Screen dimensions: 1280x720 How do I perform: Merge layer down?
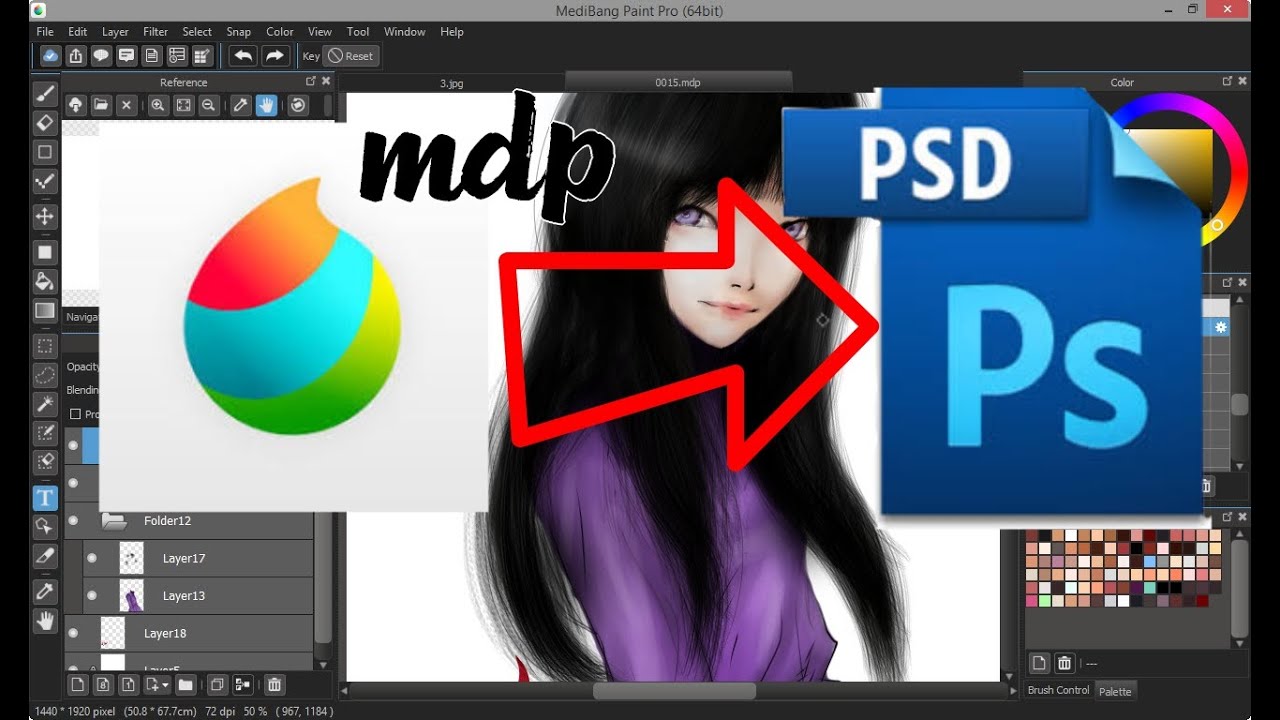click(x=242, y=685)
